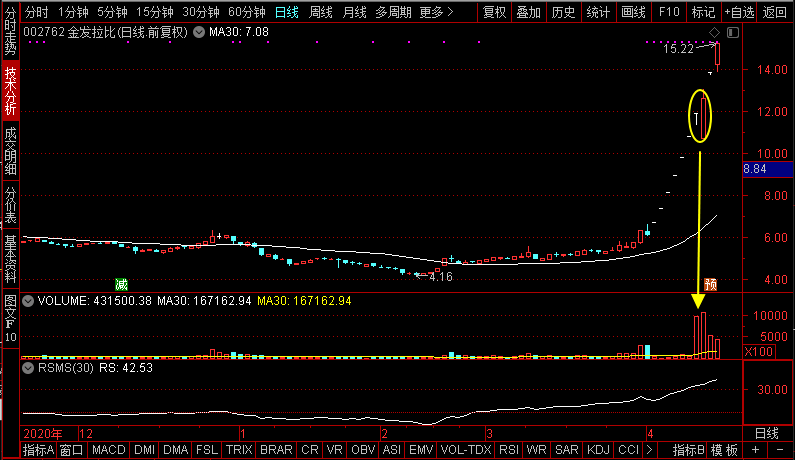Screen dimensions: 795x460
Task: Click the diamond icon near the 15.22 price
Action: 715,34
